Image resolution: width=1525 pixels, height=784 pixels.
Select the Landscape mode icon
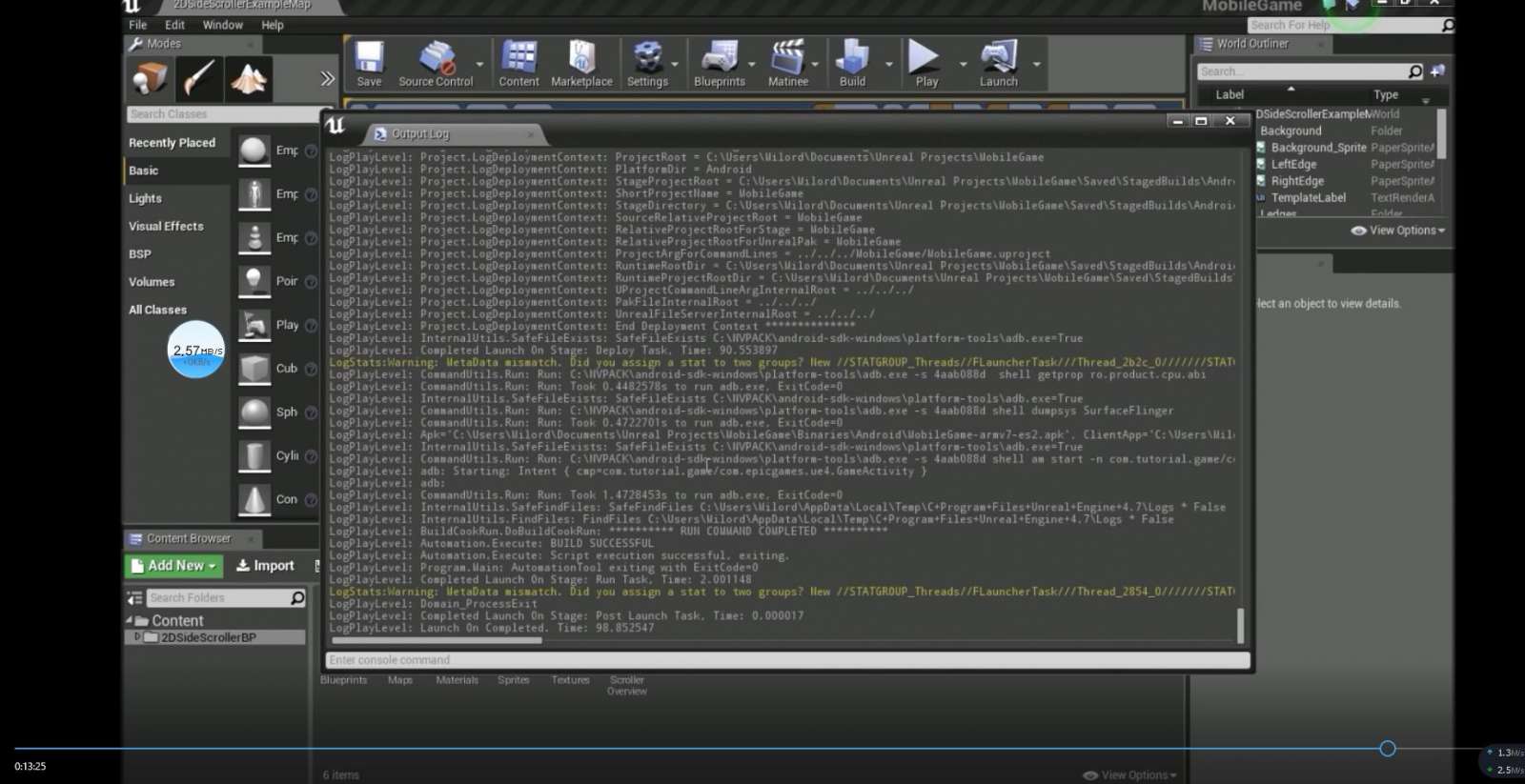249,78
